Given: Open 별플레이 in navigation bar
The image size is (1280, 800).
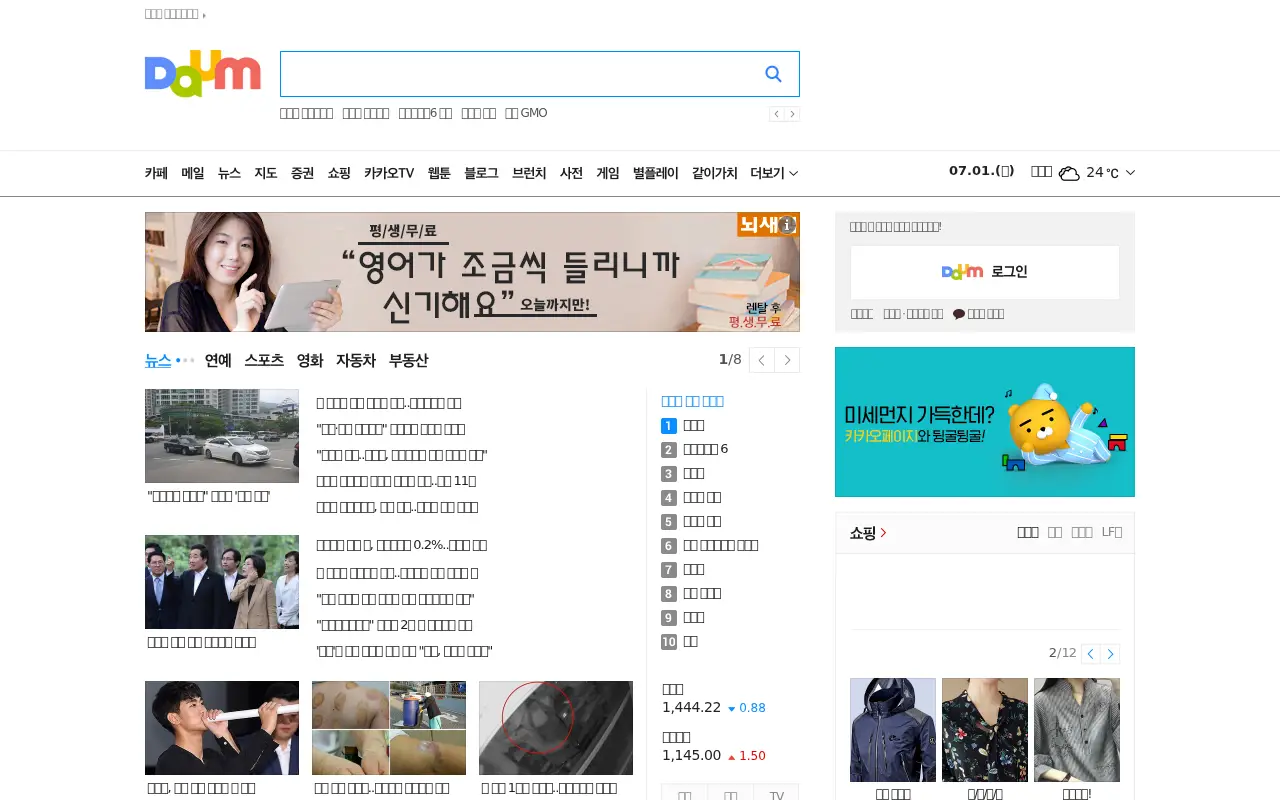Looking at the screenshot, I should tap(655, 173).
